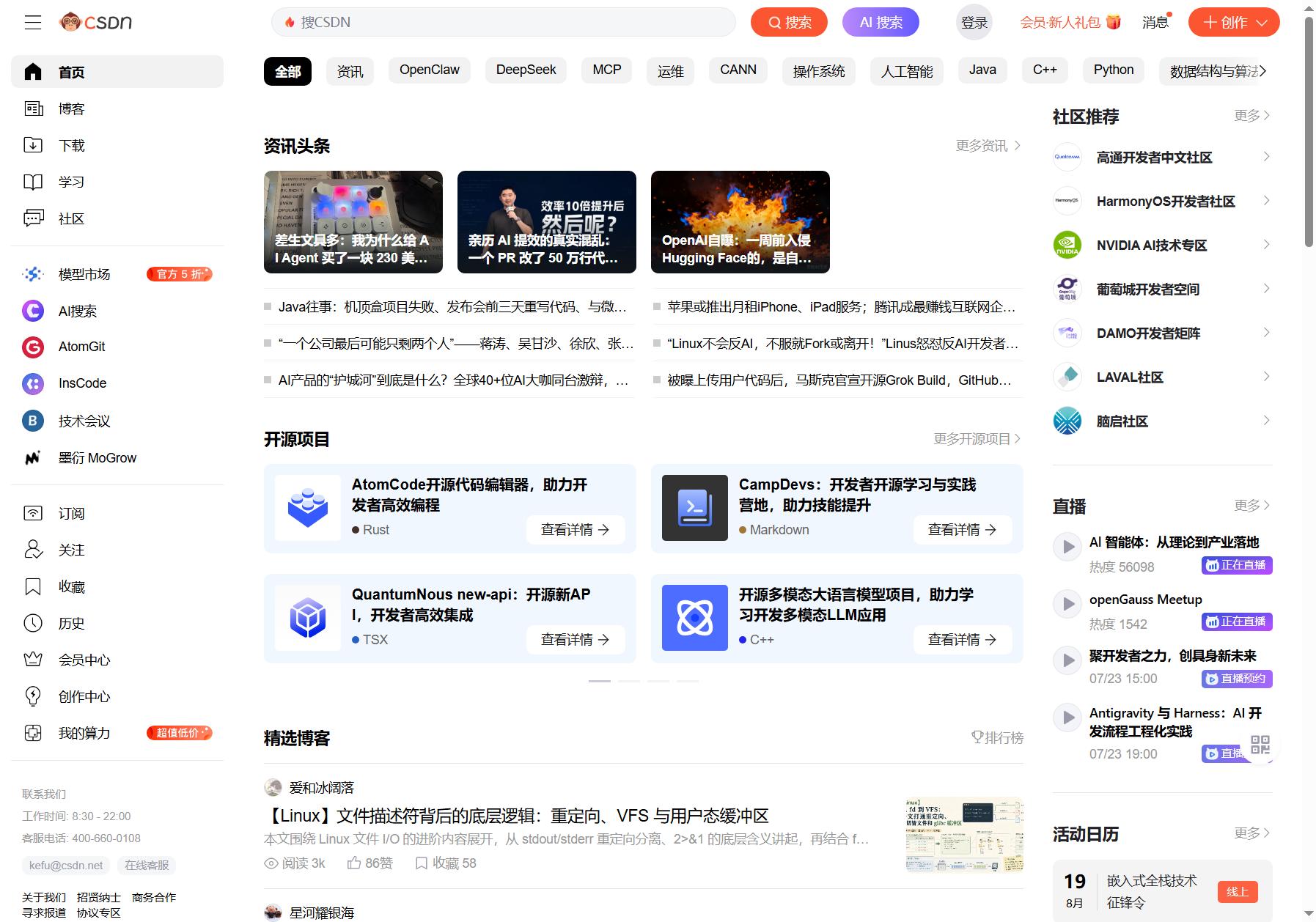This screenshot has width=1316, height=922.
Task: Open the 排行榜 ranking link
Action: click(x=997, y=737)
